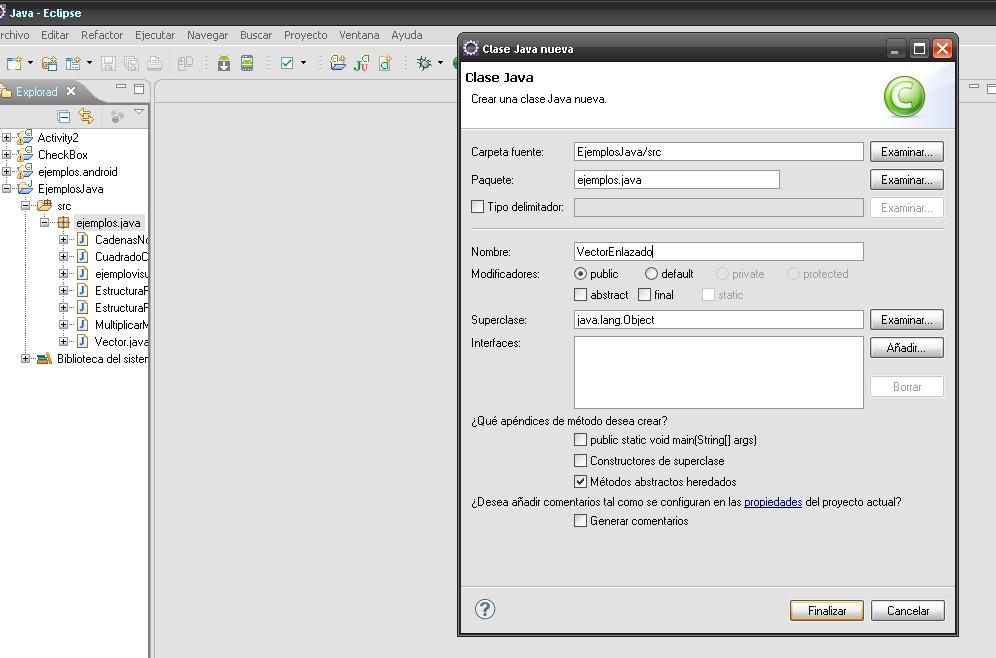
Task: Click Examinar next to Superclase
Action: tap(906, 319)
